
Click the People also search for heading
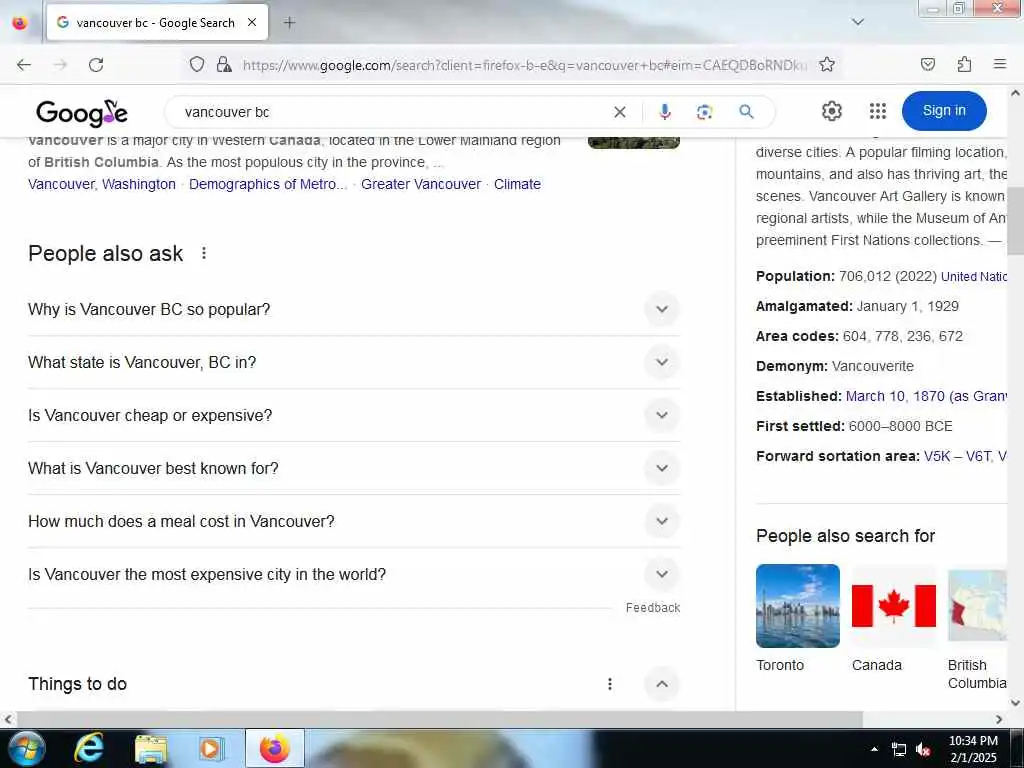coord(845,536)
